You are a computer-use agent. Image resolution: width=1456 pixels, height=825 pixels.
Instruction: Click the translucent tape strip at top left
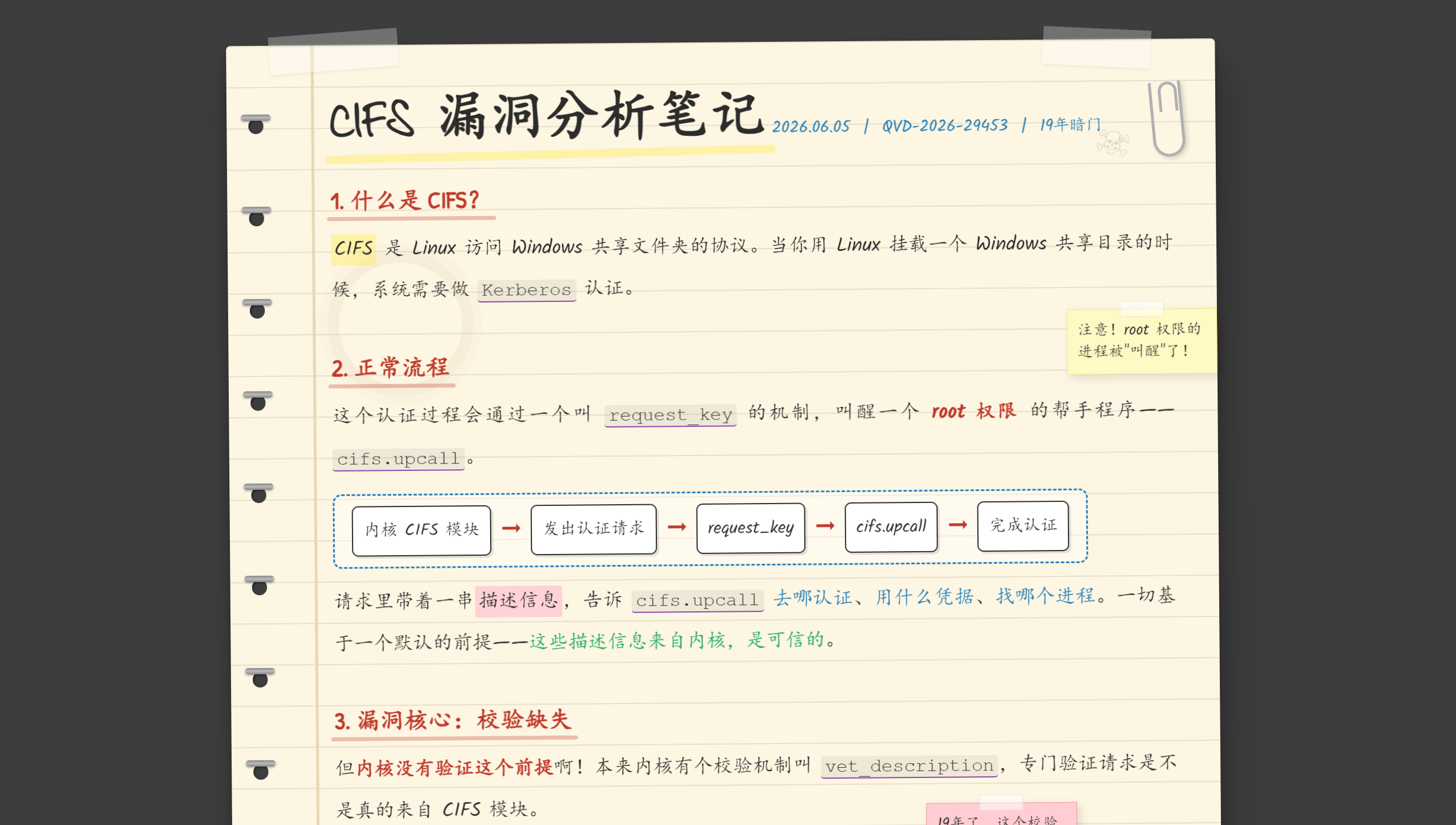click(x=333, y=52)
